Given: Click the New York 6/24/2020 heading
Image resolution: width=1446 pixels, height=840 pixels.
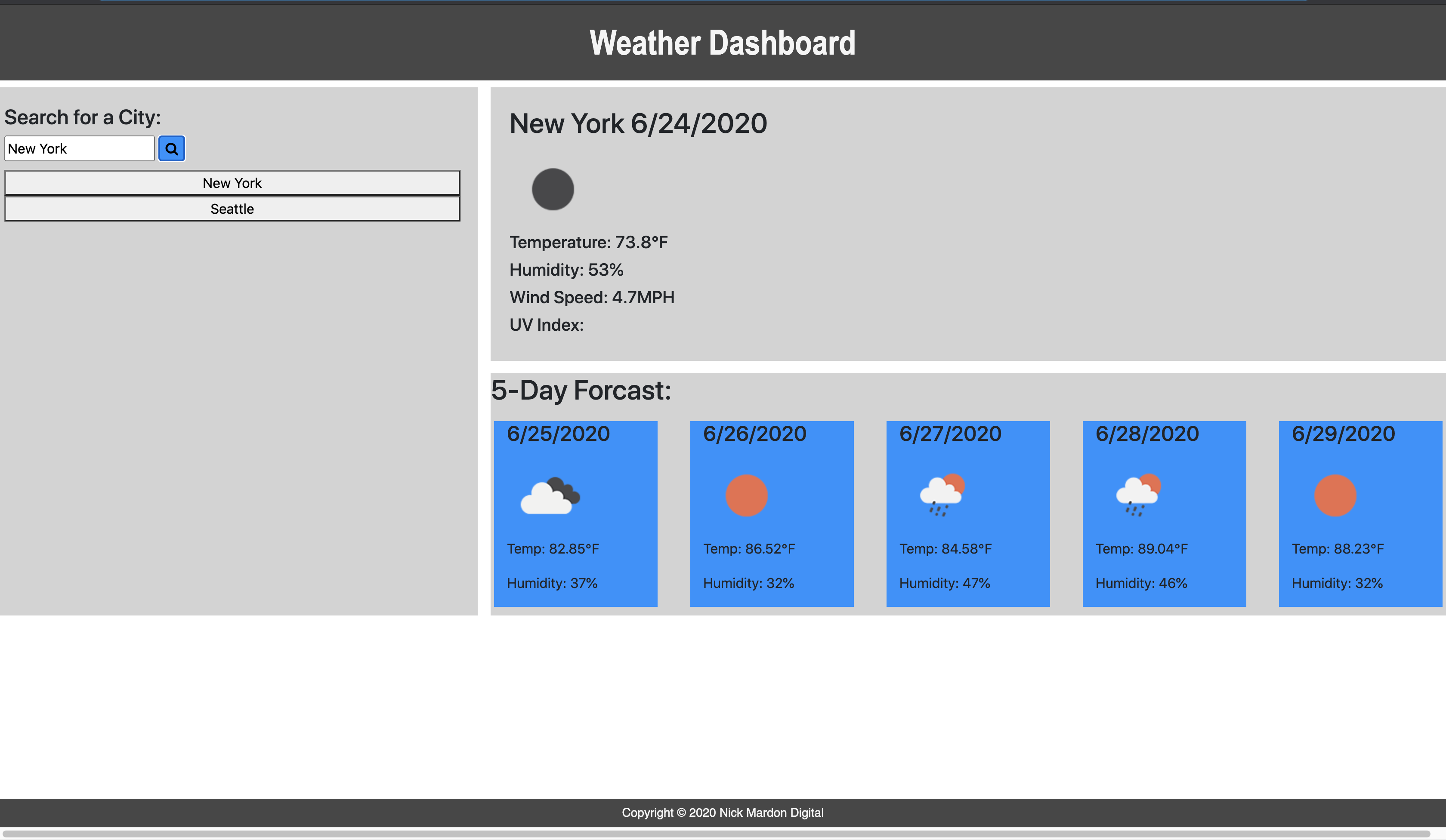Looking at the screenshot, I should coord(638,123).
